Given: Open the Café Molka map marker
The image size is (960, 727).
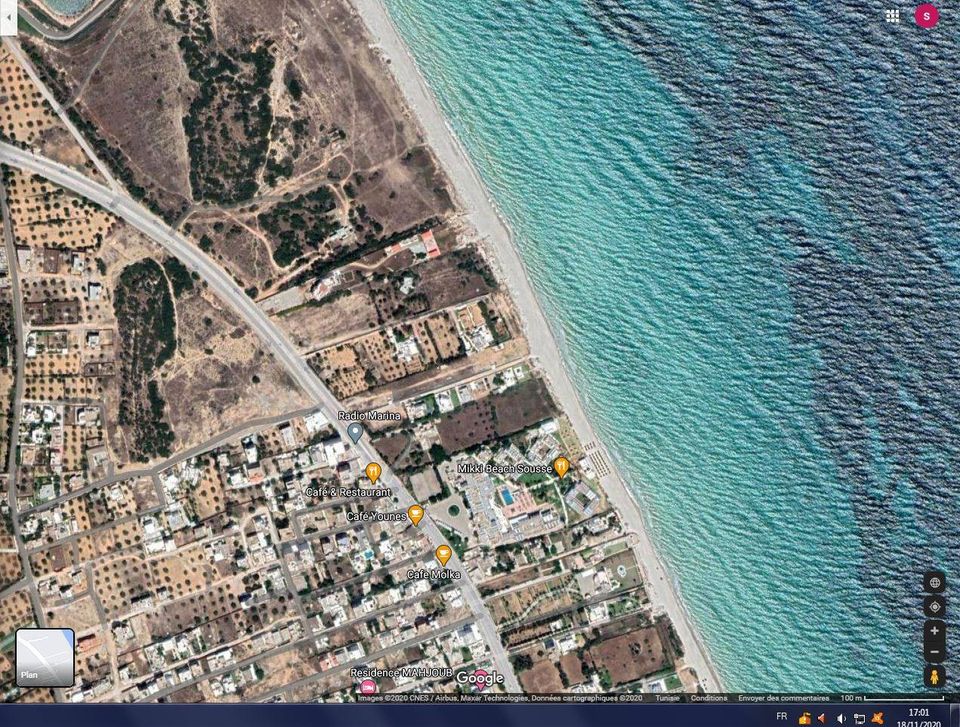Looking at the screenshot, I should coord(443,554).
